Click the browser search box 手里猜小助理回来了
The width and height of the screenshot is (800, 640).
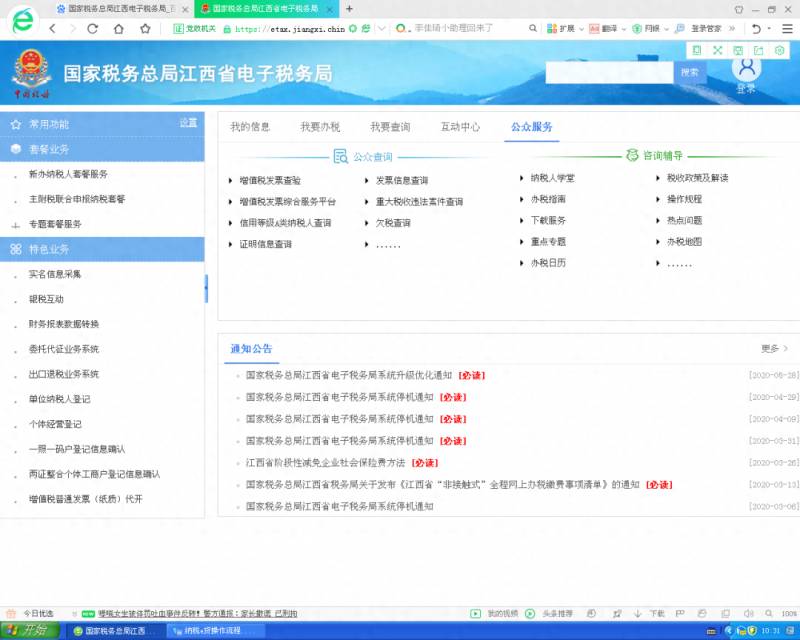(x=454, y=28)
